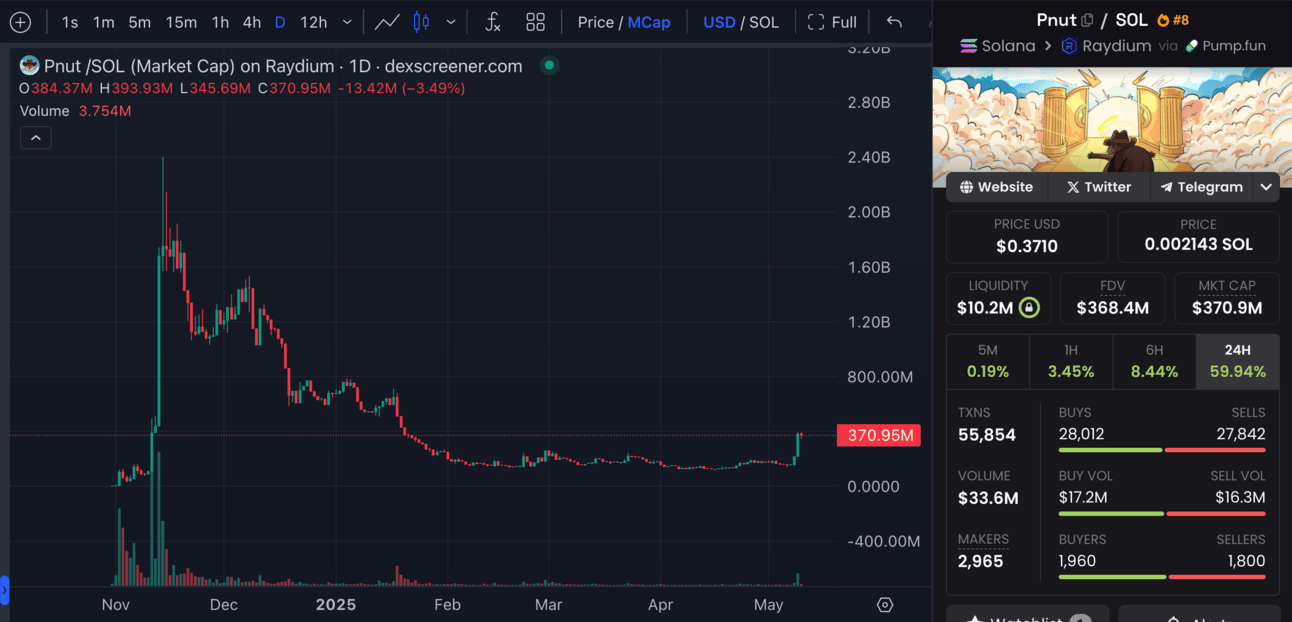Open the Website link
1292x622 pixels.
click(x=996, y=187)
